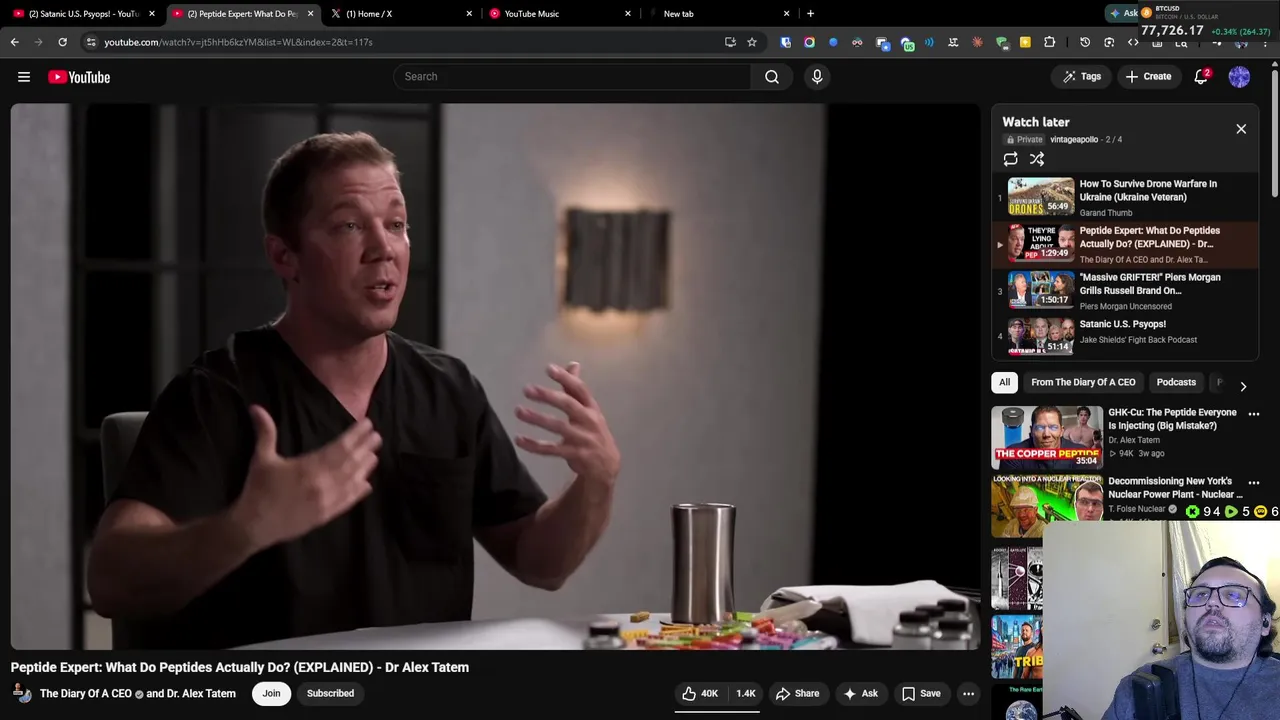Click the Join channel button

pos(271,694)
